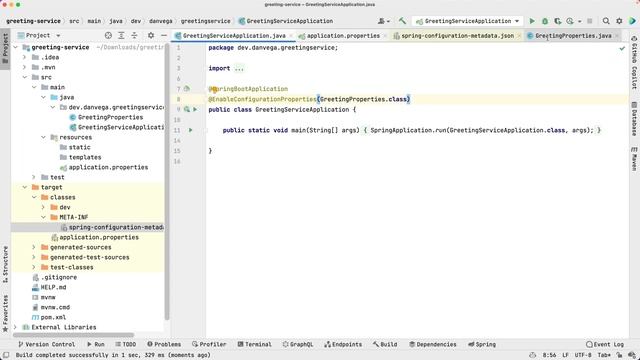The width and height of the screenshot is (640, 360).
Task: Click caret position 8:56 in status bar
Action: (549, 355)
